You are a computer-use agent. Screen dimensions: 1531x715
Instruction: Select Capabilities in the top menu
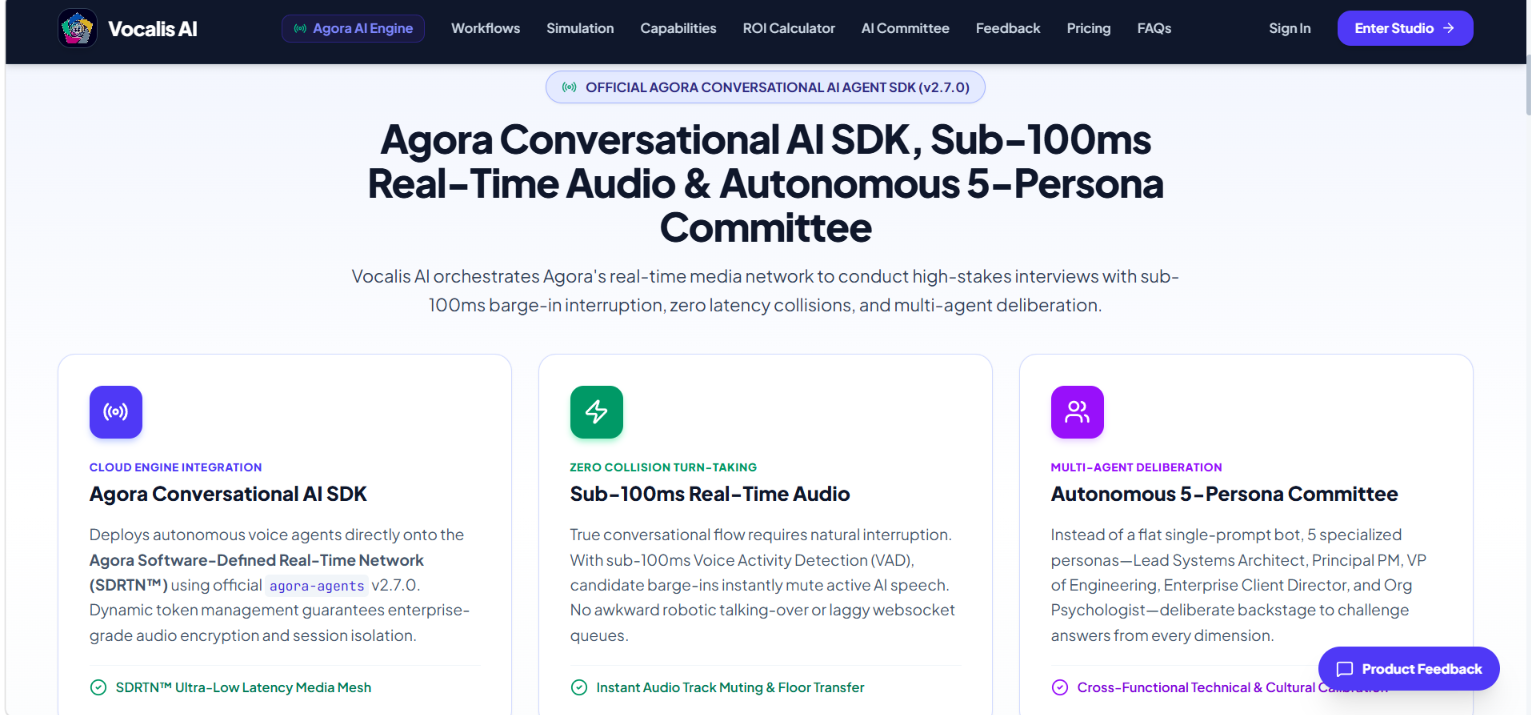pyautogui.click(x=678, y=28)
